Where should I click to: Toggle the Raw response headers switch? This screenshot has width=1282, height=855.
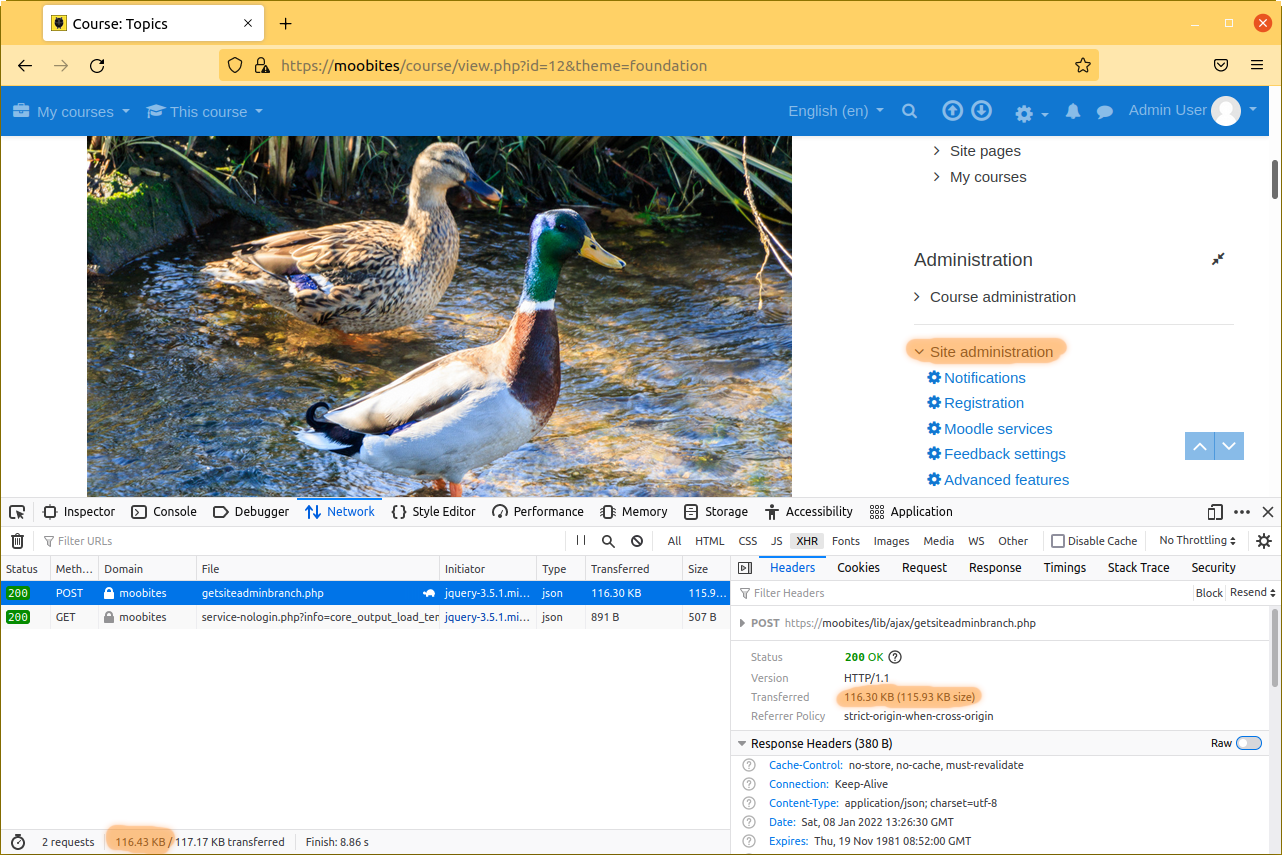tap(1249, 743)
